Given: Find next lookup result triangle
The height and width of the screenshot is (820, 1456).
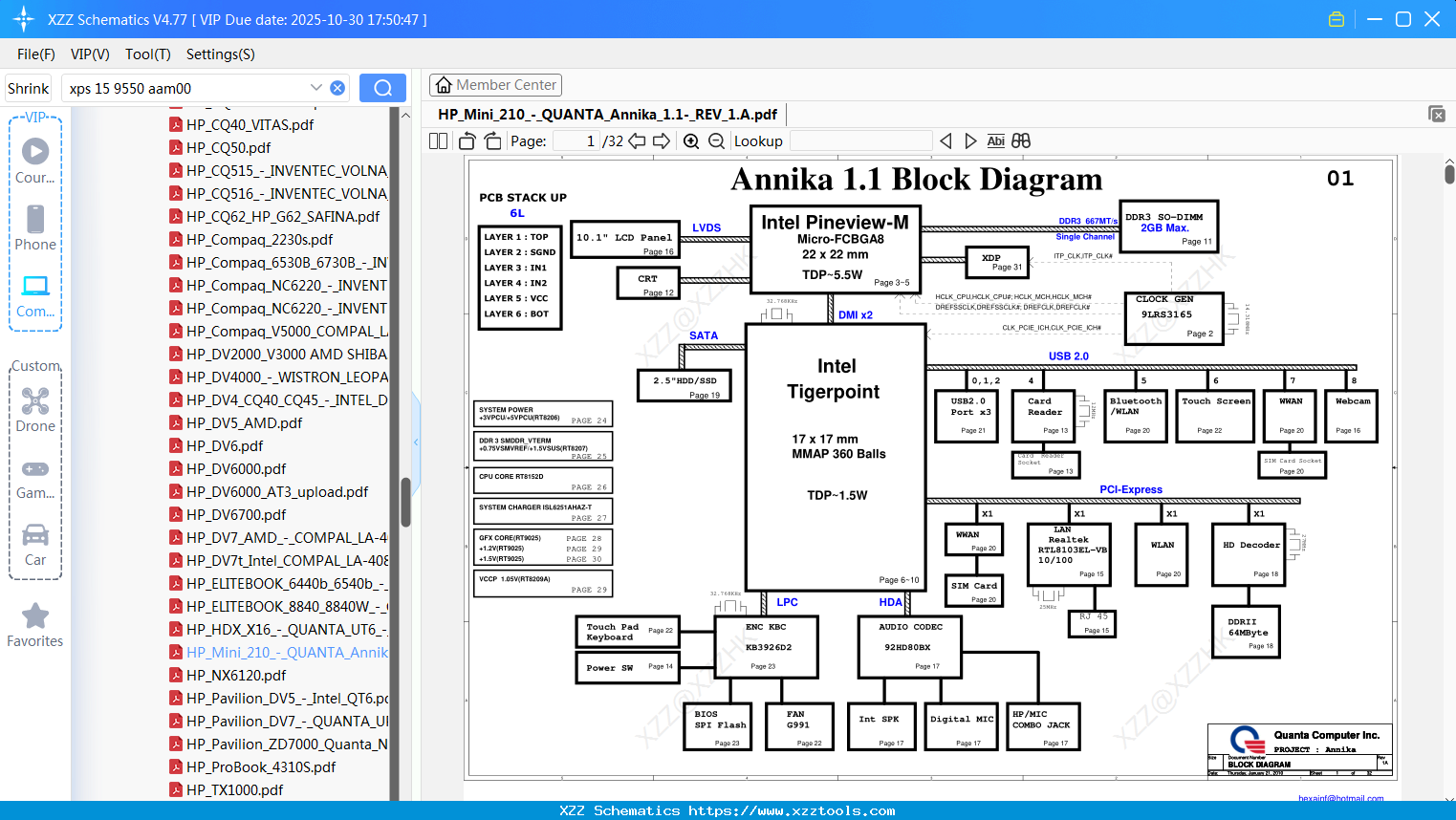Looking at the screenshot, I should click(970, 140).
